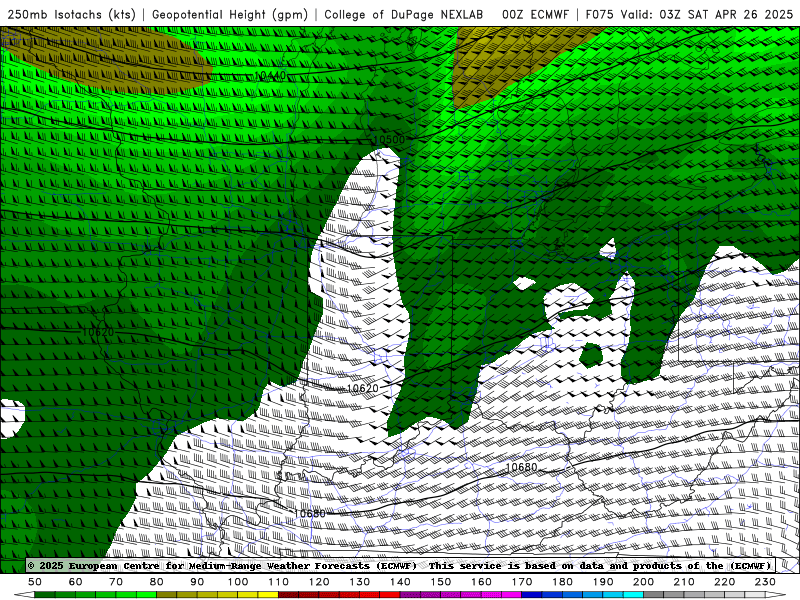The image size is (800, 600).
Task: Select the 'Geopotential Height (gpm)' header text
Action: coord(230,14)
